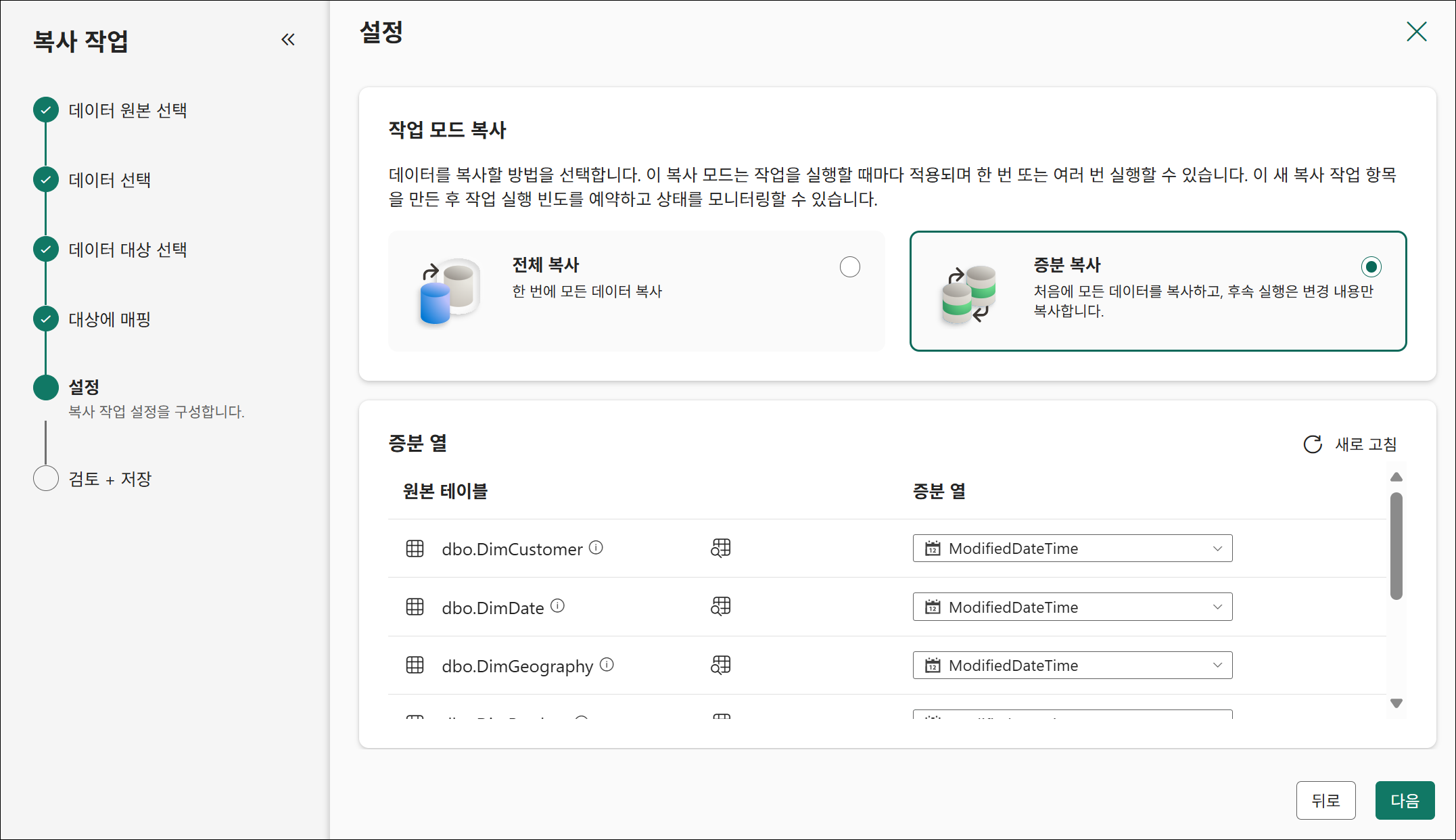Open incremental column dropdown for dbo.DimCustomer
The width and height of the screenshot is (1456, 840).
click(x=1072, y=549)
